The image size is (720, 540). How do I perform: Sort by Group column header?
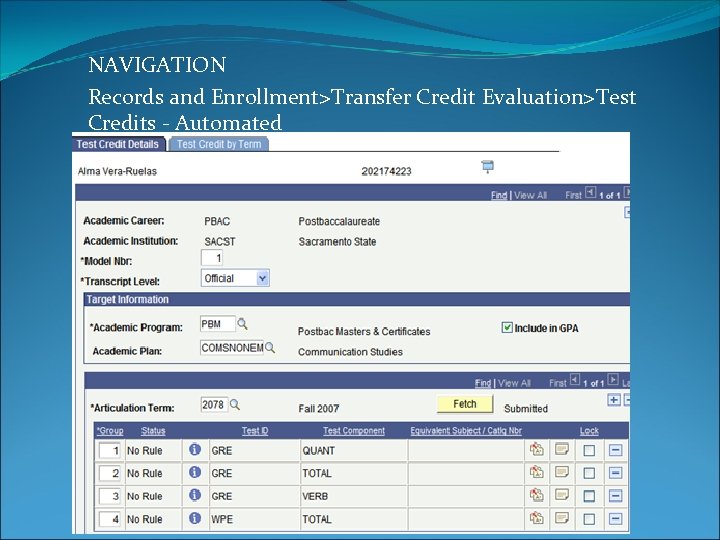click(110, 431)
